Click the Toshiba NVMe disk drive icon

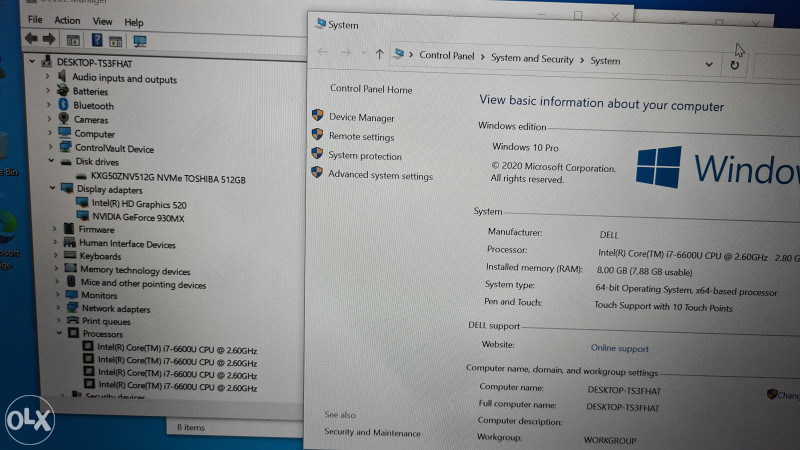[81, 177]
